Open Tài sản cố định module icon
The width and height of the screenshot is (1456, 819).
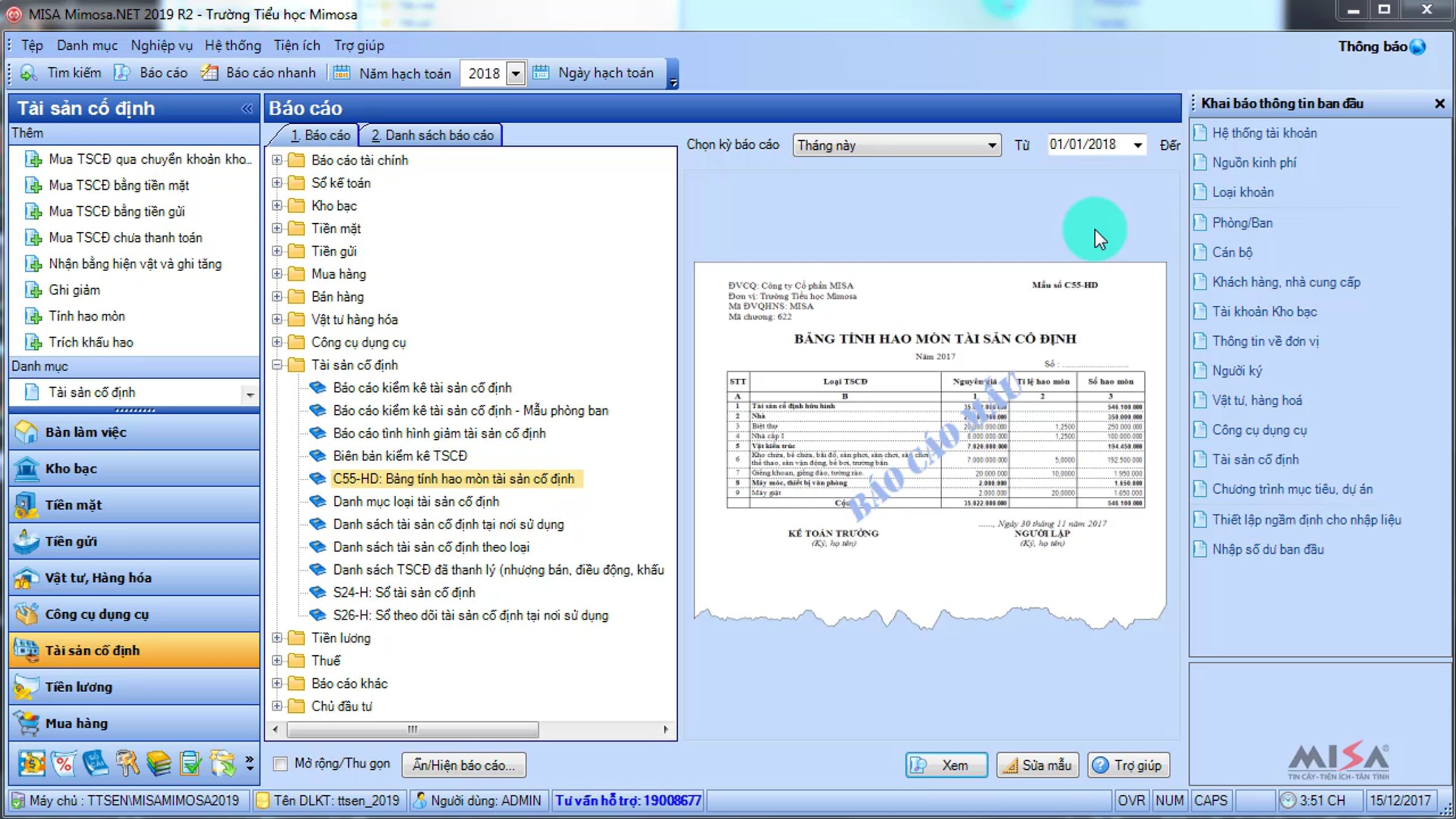(x=26, y=650)
